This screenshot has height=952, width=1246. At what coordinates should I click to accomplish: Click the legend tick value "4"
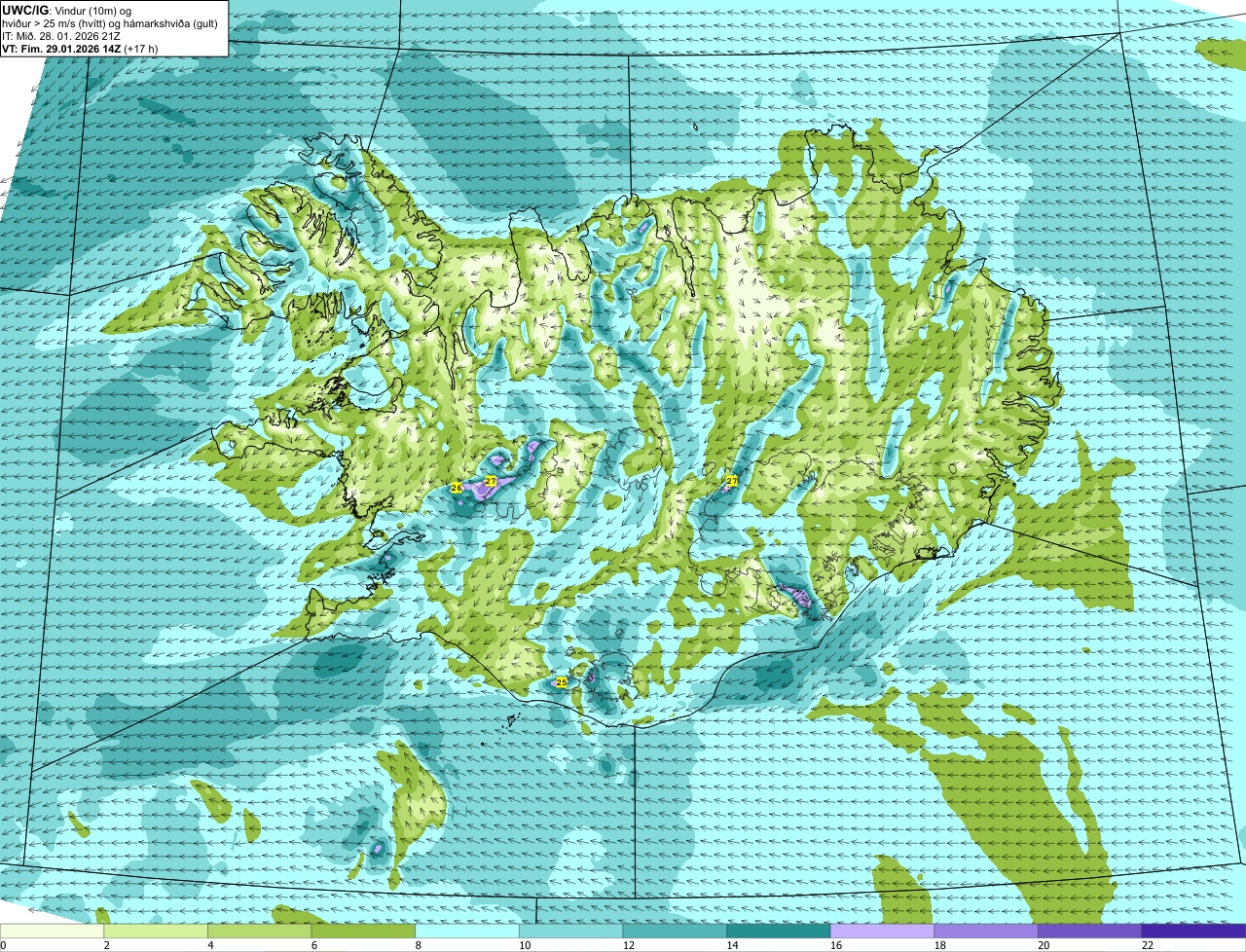click(x=210, y=944)
